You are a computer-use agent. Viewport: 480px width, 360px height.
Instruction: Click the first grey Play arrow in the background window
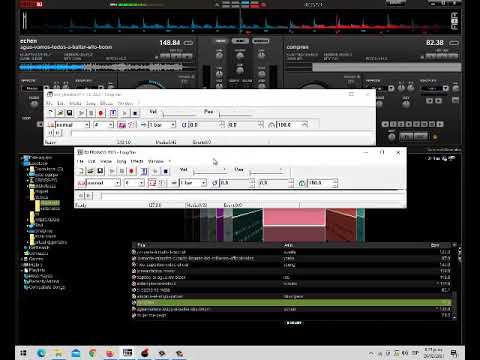[x=81, y=113]
